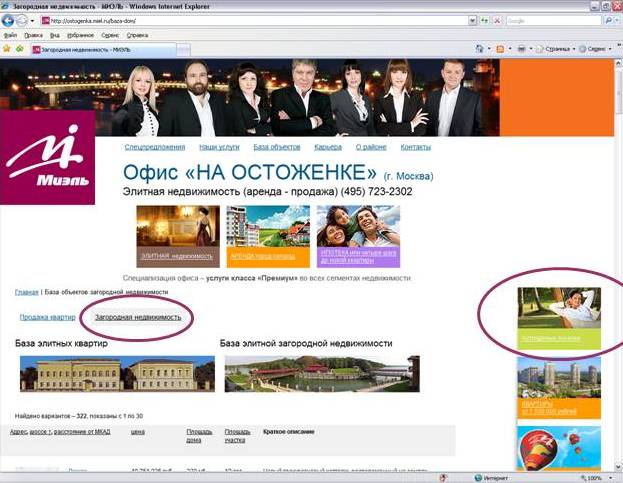The height and width of the screenshot is (483, 623).
Task: Click the Internet Explorer title bar icon
Action: 5,6
